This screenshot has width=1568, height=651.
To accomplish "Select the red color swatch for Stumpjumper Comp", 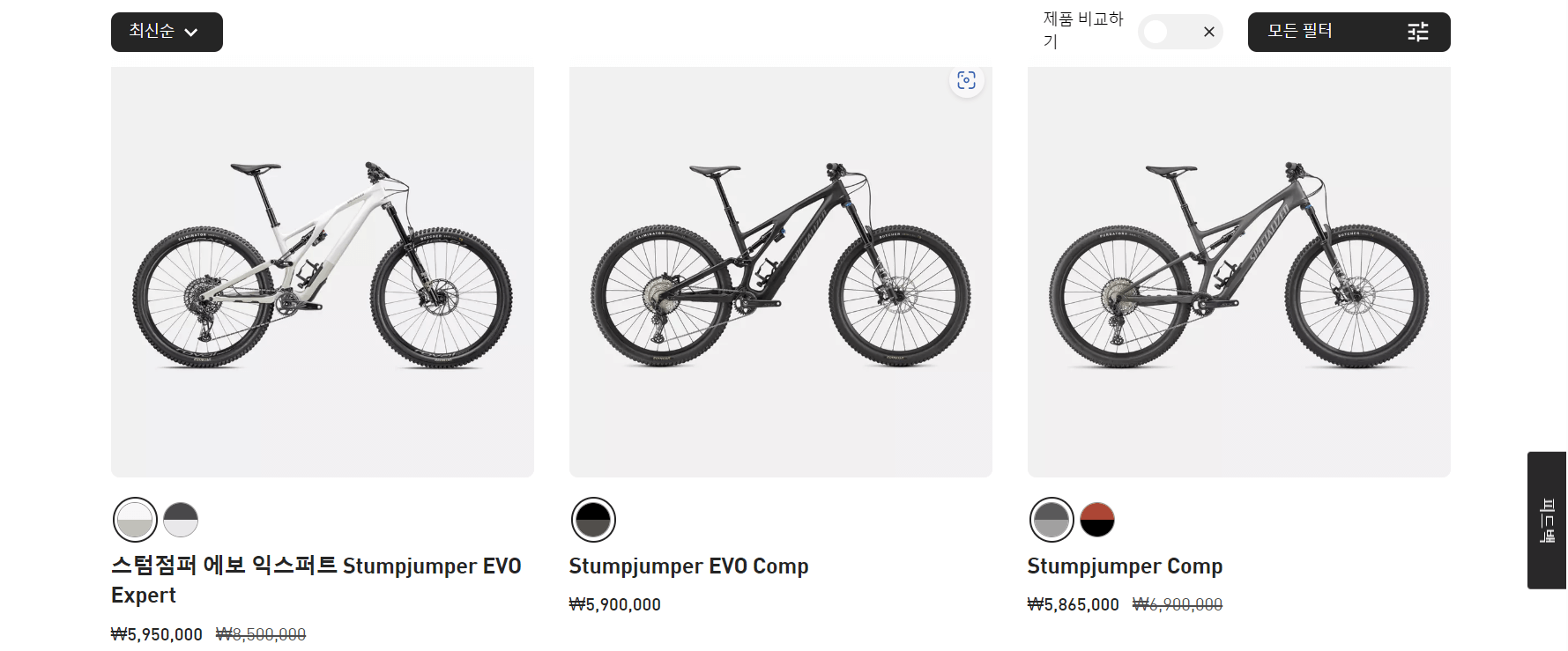I will click(1096, 520).
